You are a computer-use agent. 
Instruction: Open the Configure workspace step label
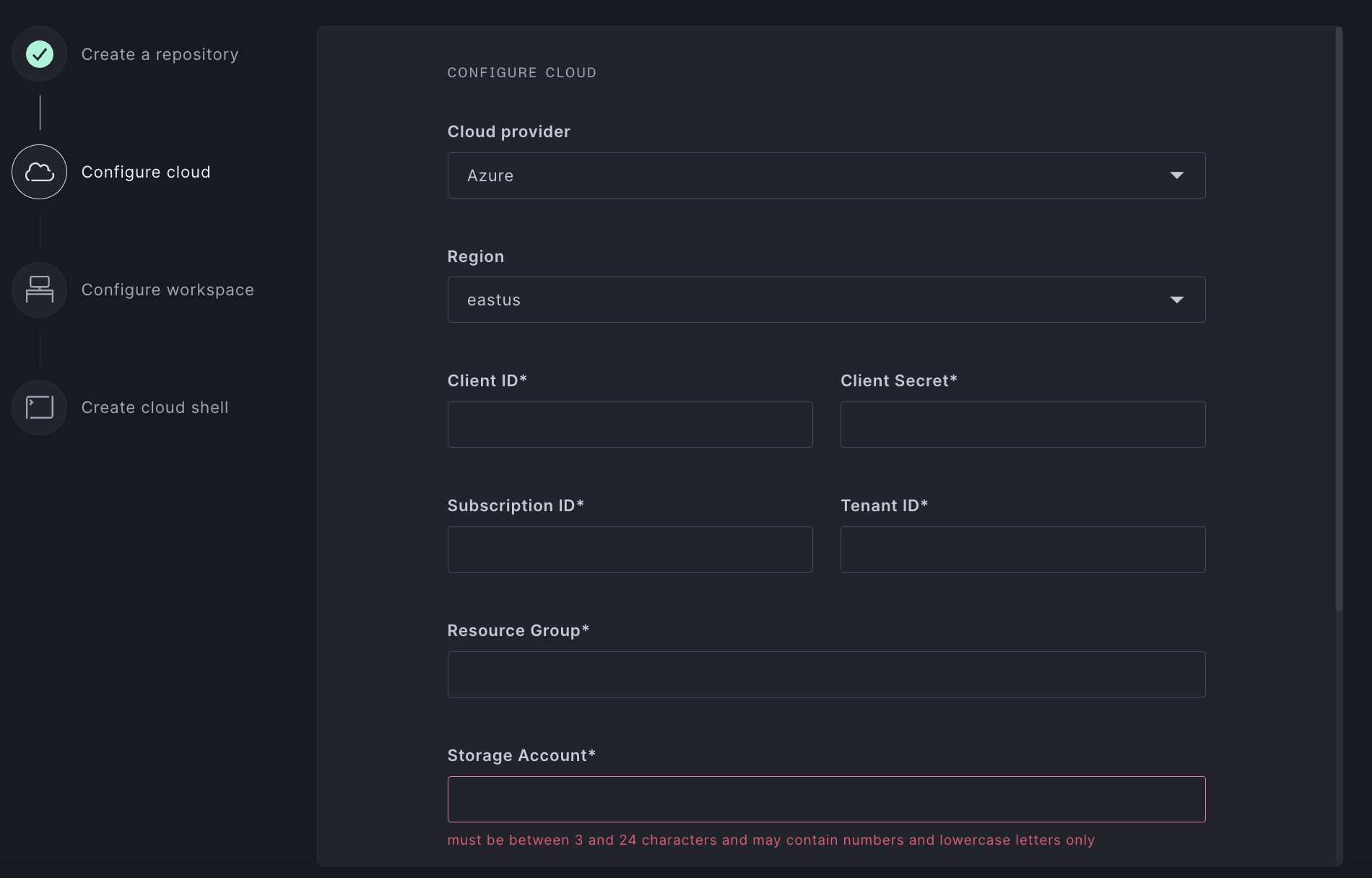point(168,290)
